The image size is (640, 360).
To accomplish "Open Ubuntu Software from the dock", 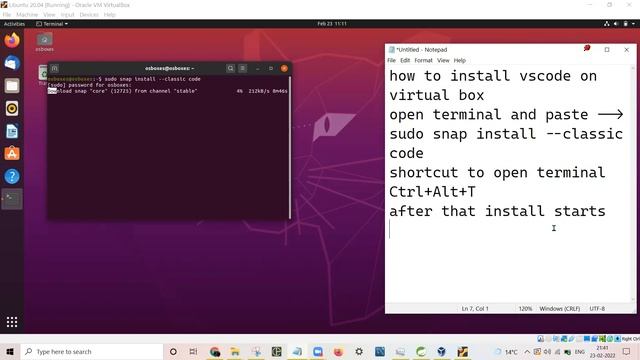I will coord(12,154).
